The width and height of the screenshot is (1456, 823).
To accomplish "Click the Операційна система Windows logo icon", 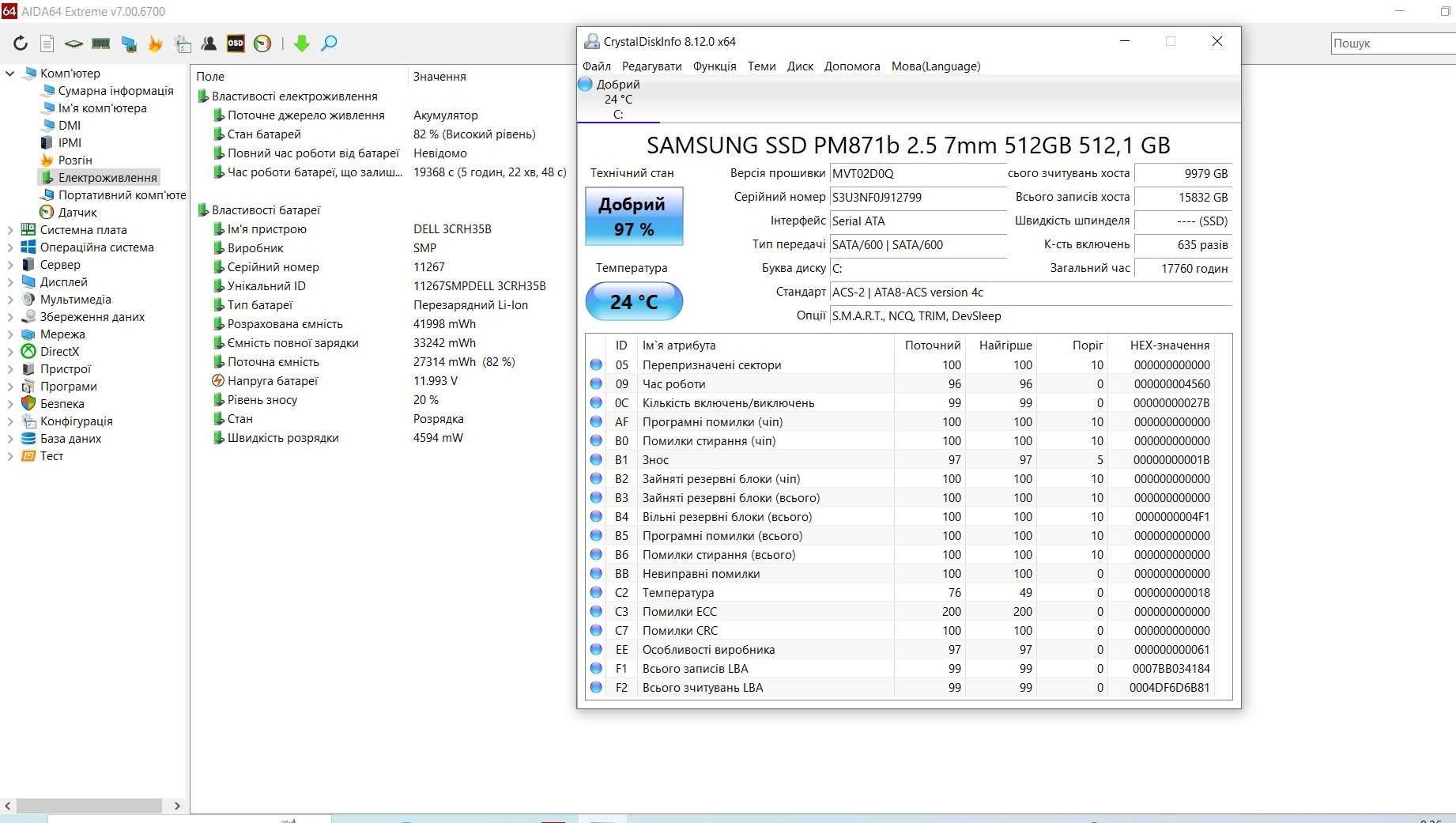I will click(x=28, y=247).
